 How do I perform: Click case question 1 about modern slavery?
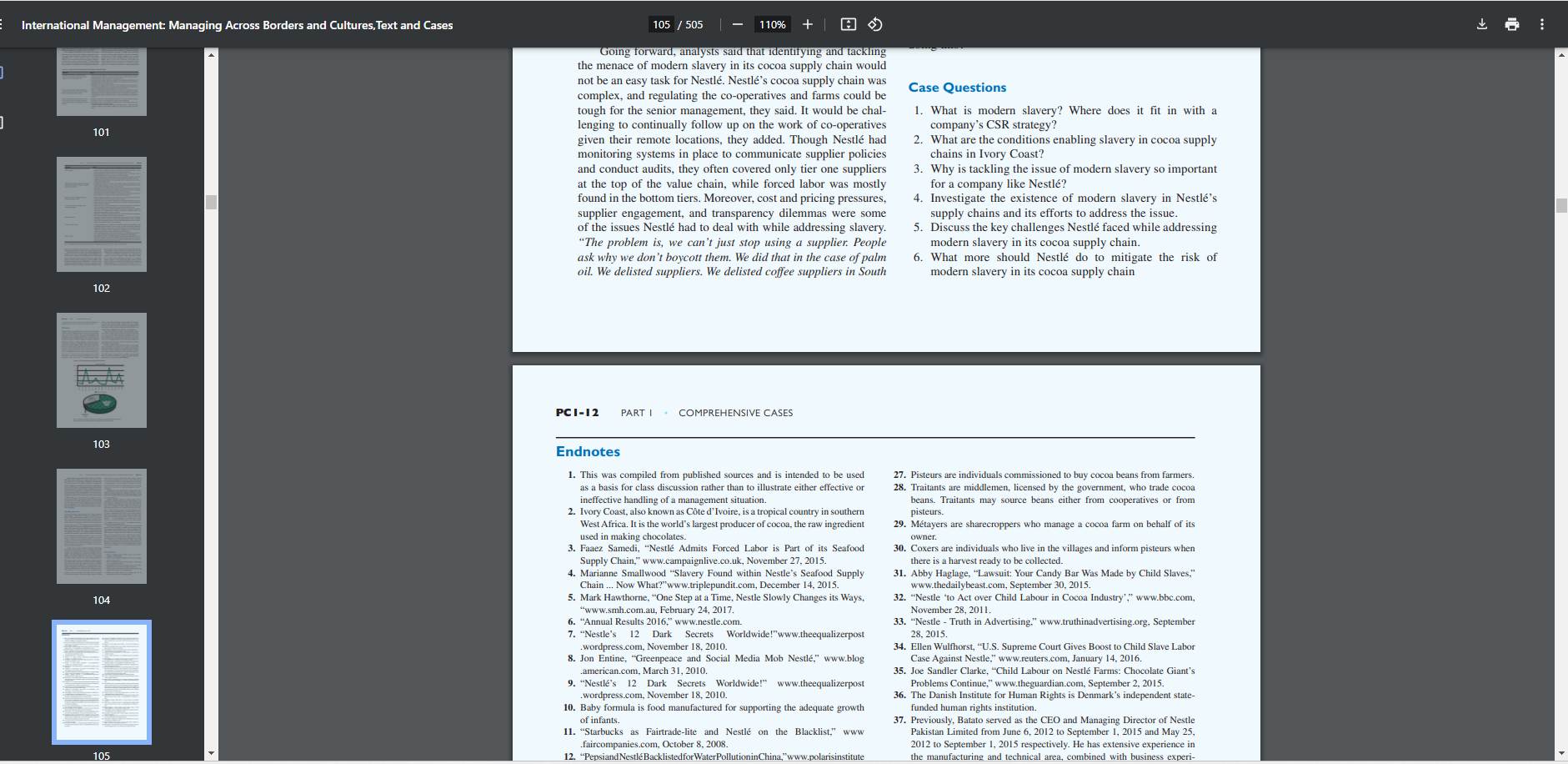click(1065, 118)
